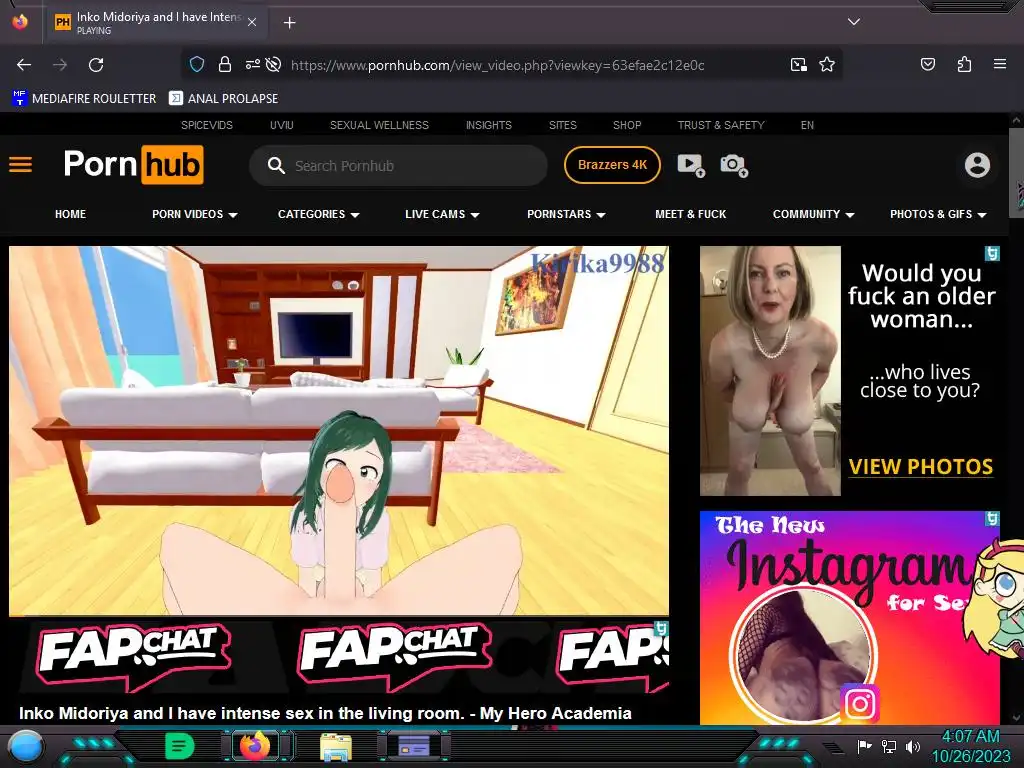Click the VIEW PHOTOS ad link
The image size is (1024, 768).
coord(921,467)
